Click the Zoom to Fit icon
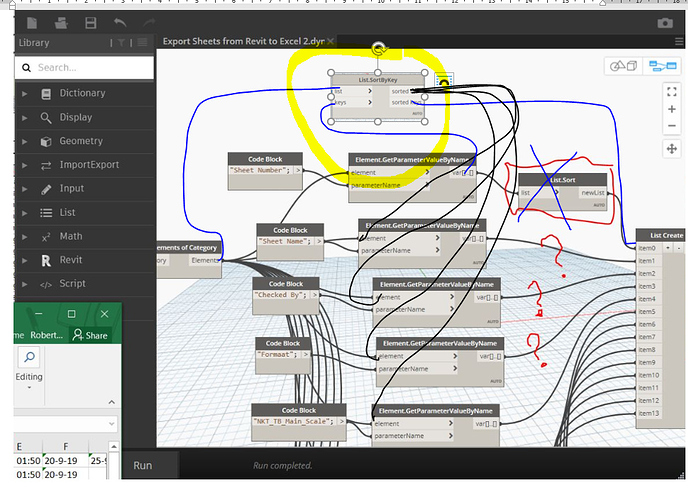The width and height of the screenshot is (688, 500). pos(671,92)
